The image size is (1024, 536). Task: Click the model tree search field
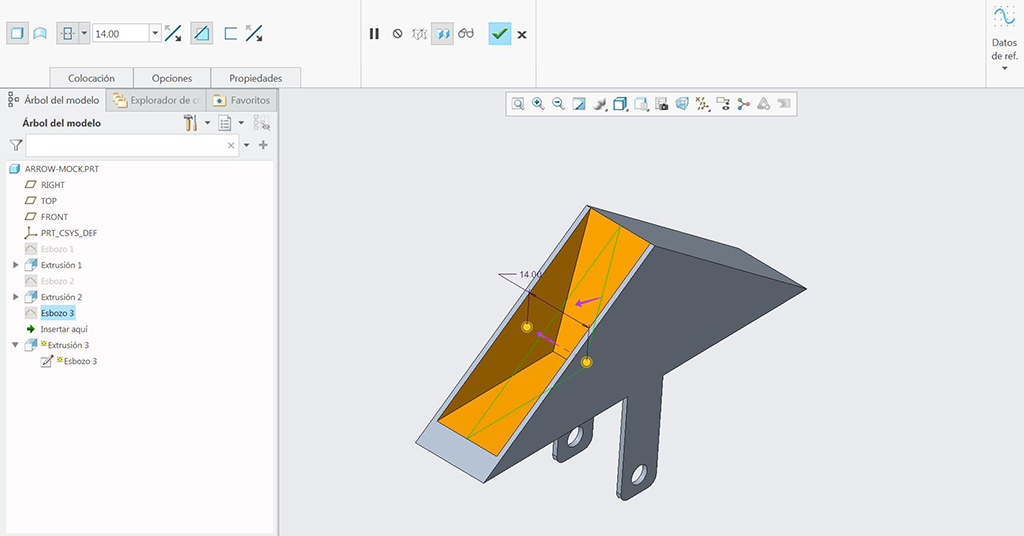(132, 145)
